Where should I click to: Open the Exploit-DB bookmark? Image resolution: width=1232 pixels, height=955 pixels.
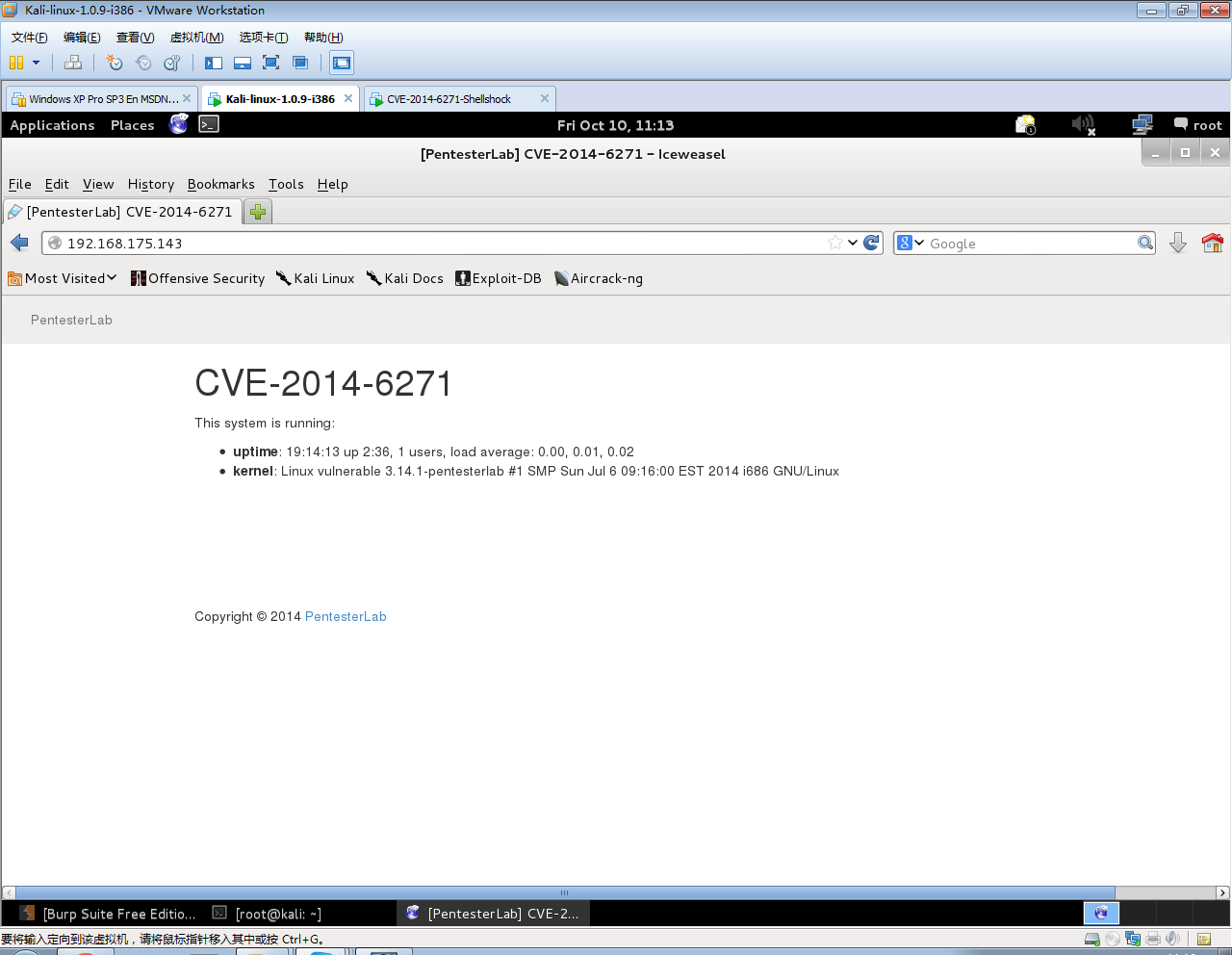coord(499,278)
